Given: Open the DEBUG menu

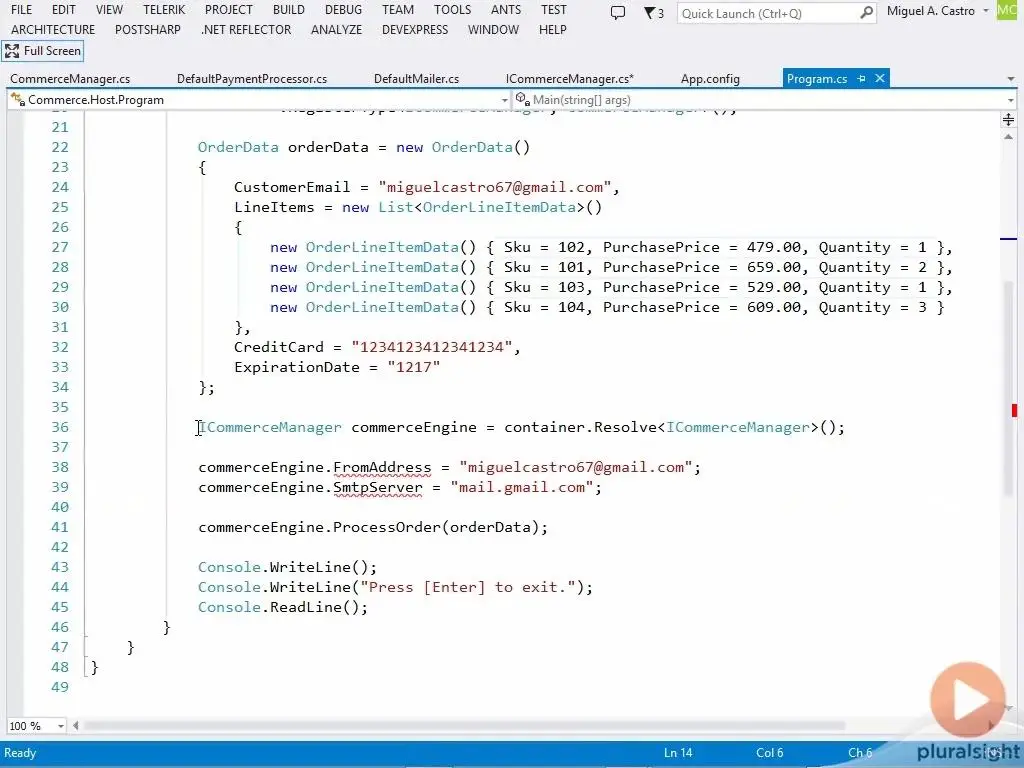Looking at the screenshot, I should click(x=343, y=10).
